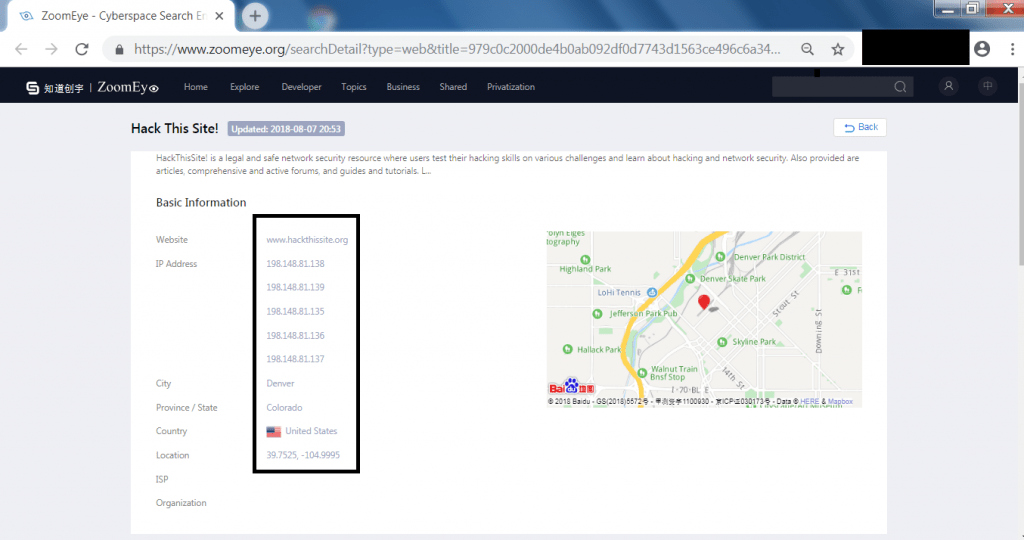The width and height of the screenshot is (1024, 540).
Task: Bookmark this page with the star icon
Action: click(838, 49)
